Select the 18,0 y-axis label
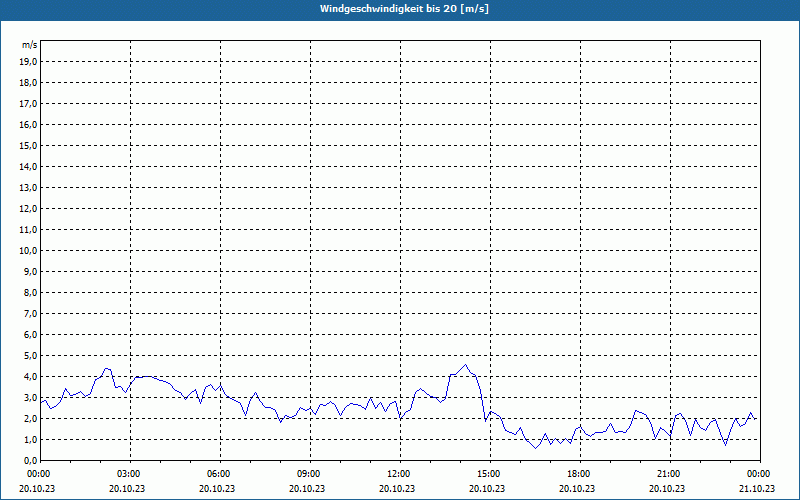 pos(28,83)
